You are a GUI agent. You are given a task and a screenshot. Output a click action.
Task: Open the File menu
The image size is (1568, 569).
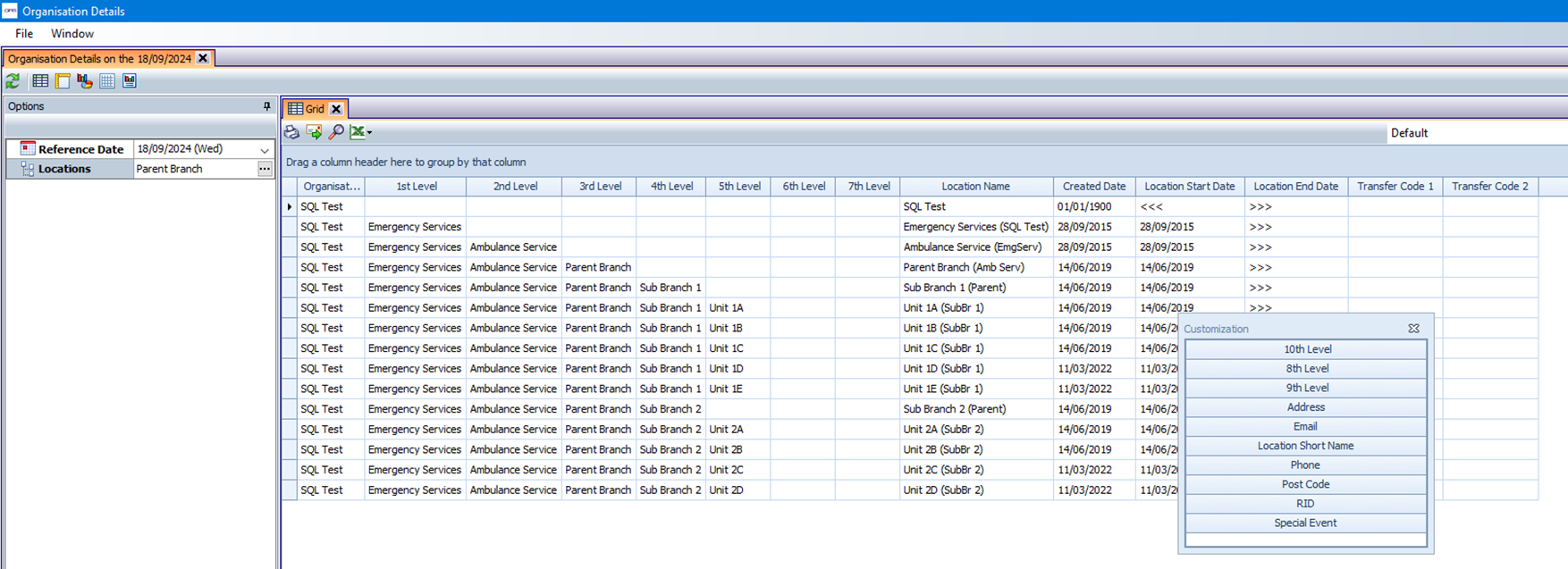pos(24,34)
